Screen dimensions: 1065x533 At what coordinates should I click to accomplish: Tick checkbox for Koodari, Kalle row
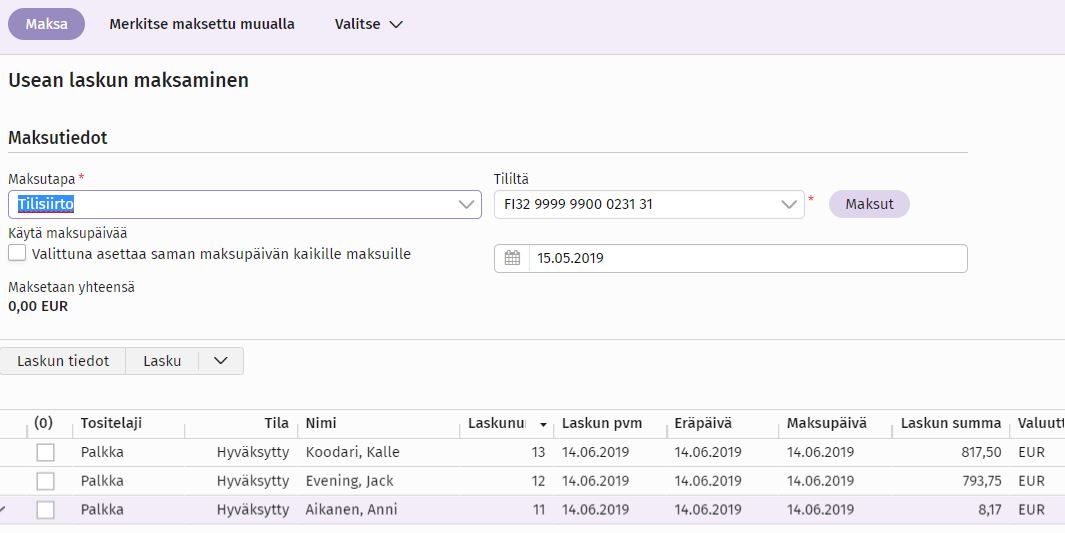click(x=46, y=452)
